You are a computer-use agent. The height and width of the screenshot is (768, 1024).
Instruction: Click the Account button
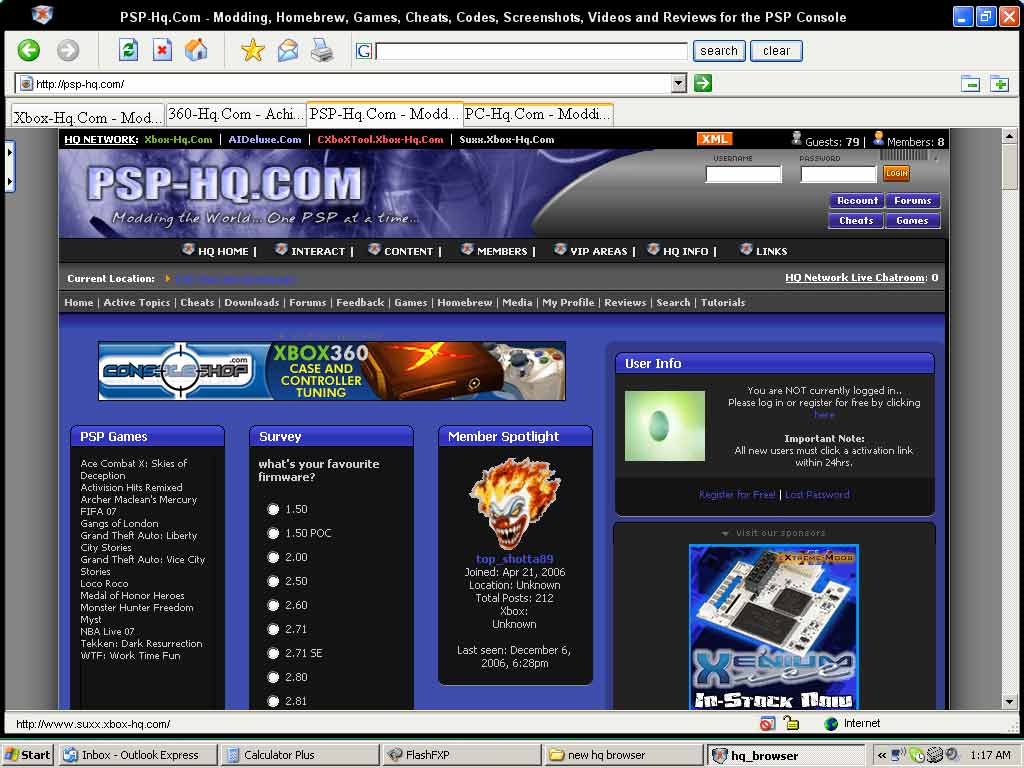(857, 200)
